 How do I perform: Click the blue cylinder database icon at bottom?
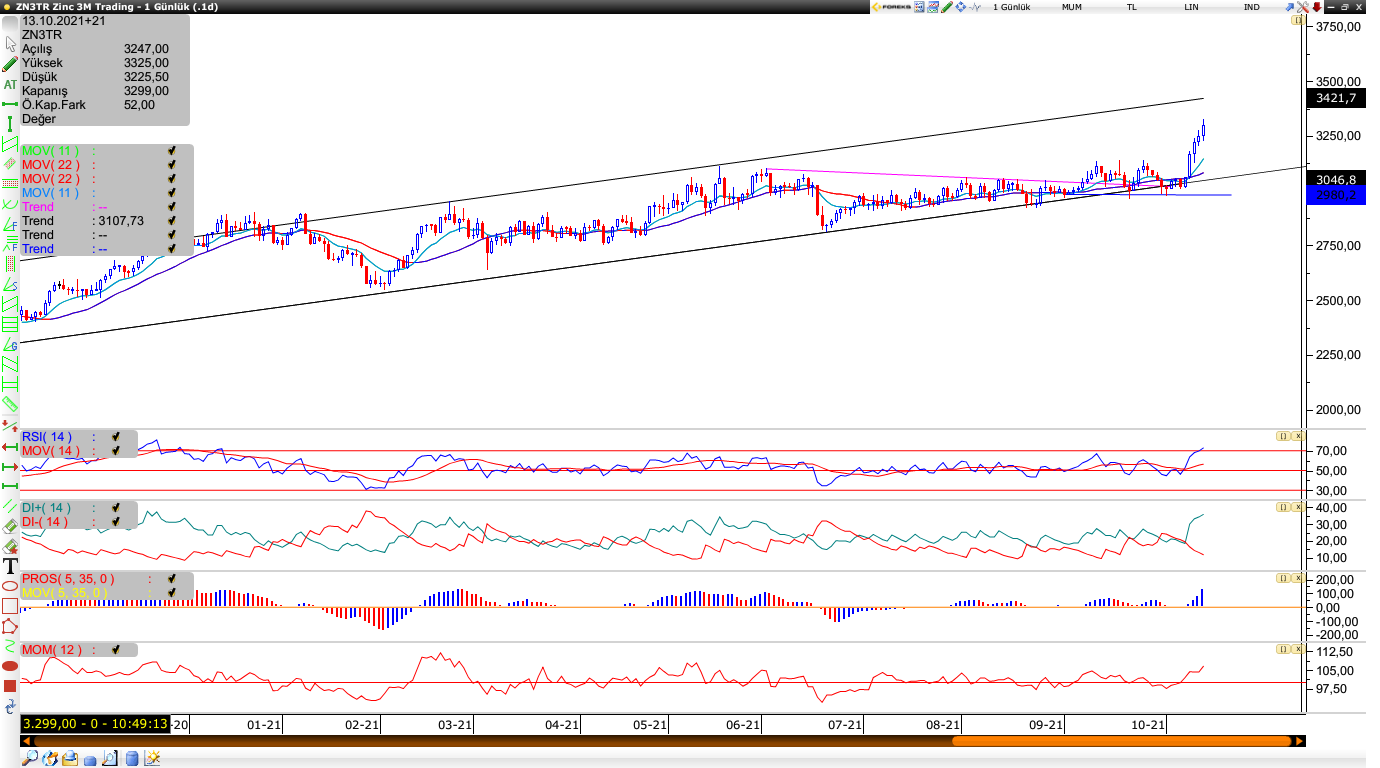[132, 758]
